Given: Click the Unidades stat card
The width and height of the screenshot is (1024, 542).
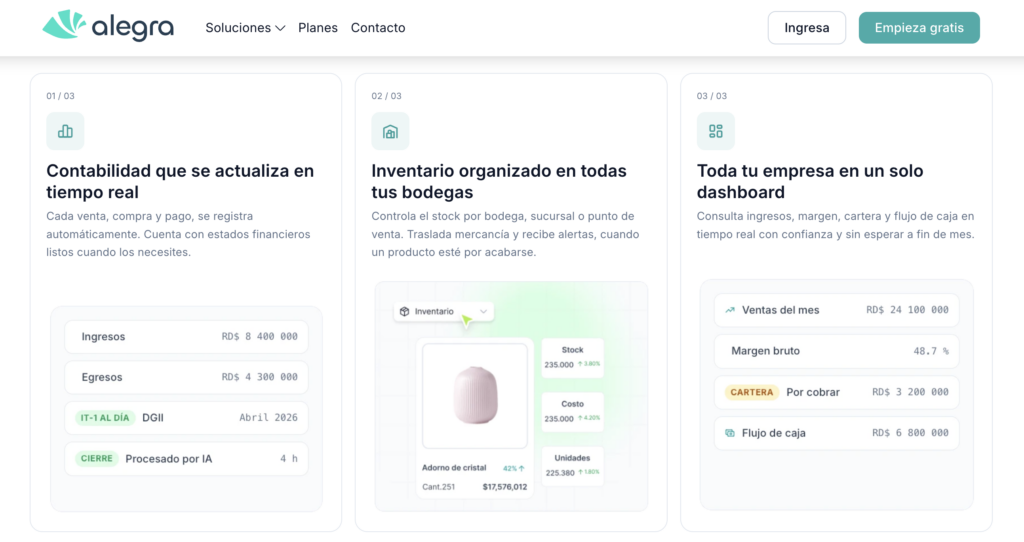Looking at the screenshot, I should point(572,466).
